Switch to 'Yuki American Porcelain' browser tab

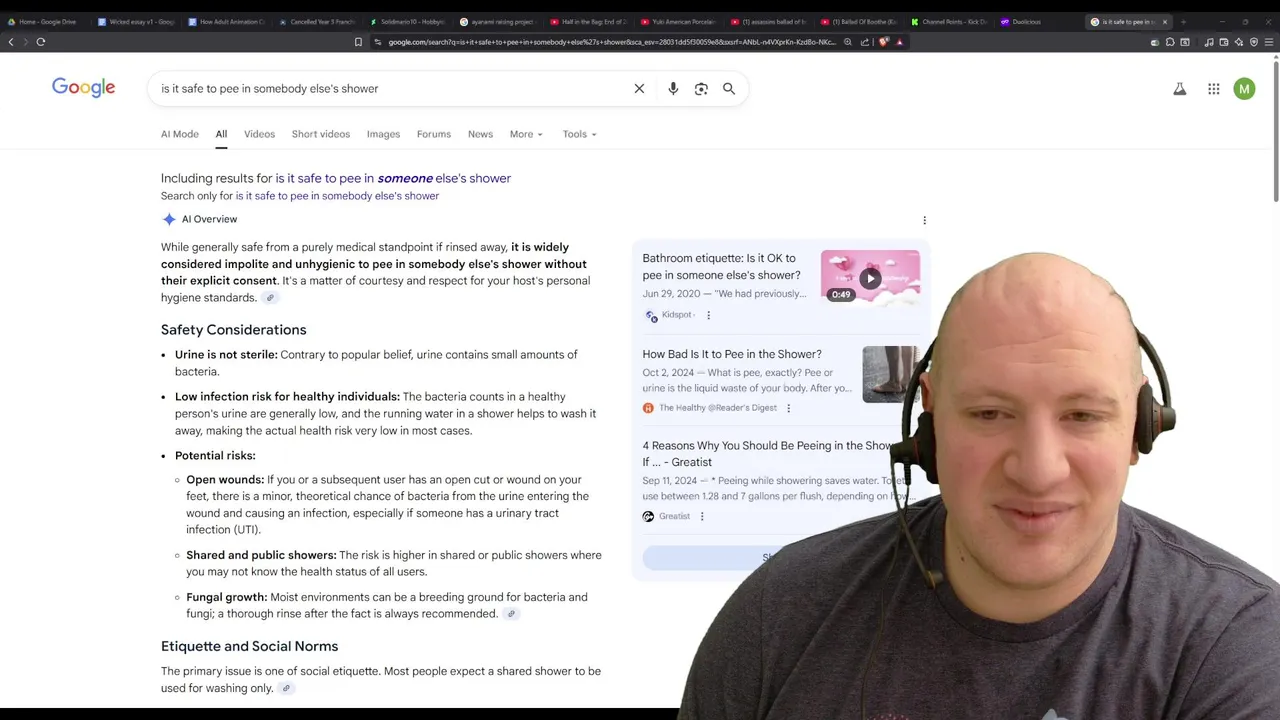[678, 22]
